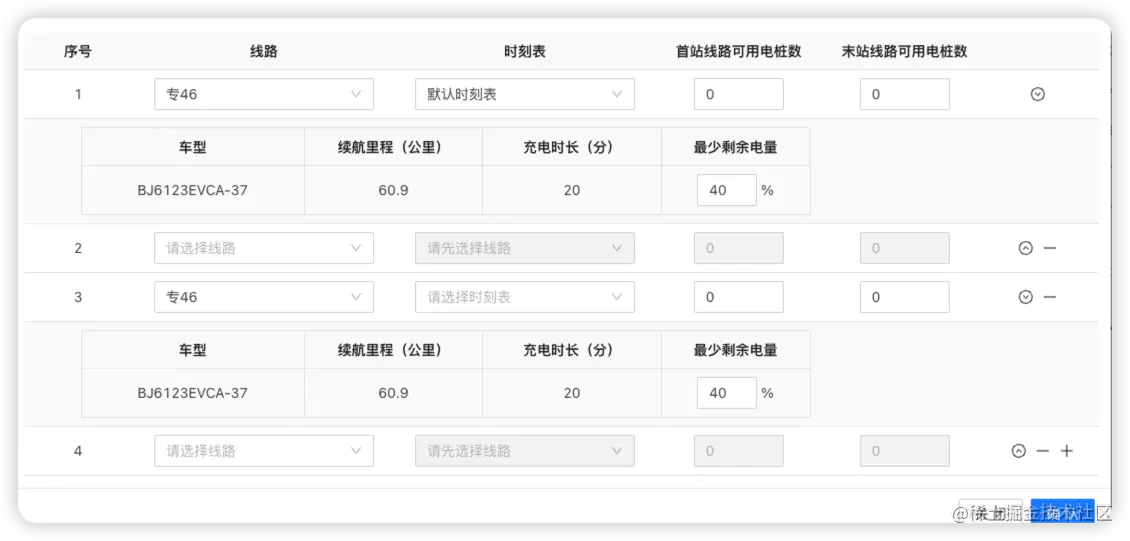Click the 车型 header in row 1's sub-table
1130x541 pixels.
point(192,147)
